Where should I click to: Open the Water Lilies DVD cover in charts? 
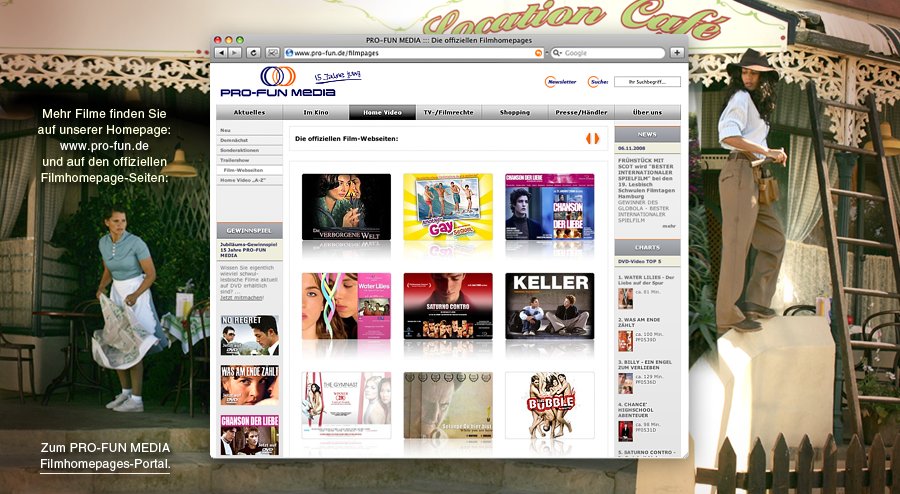click(625, 298)
